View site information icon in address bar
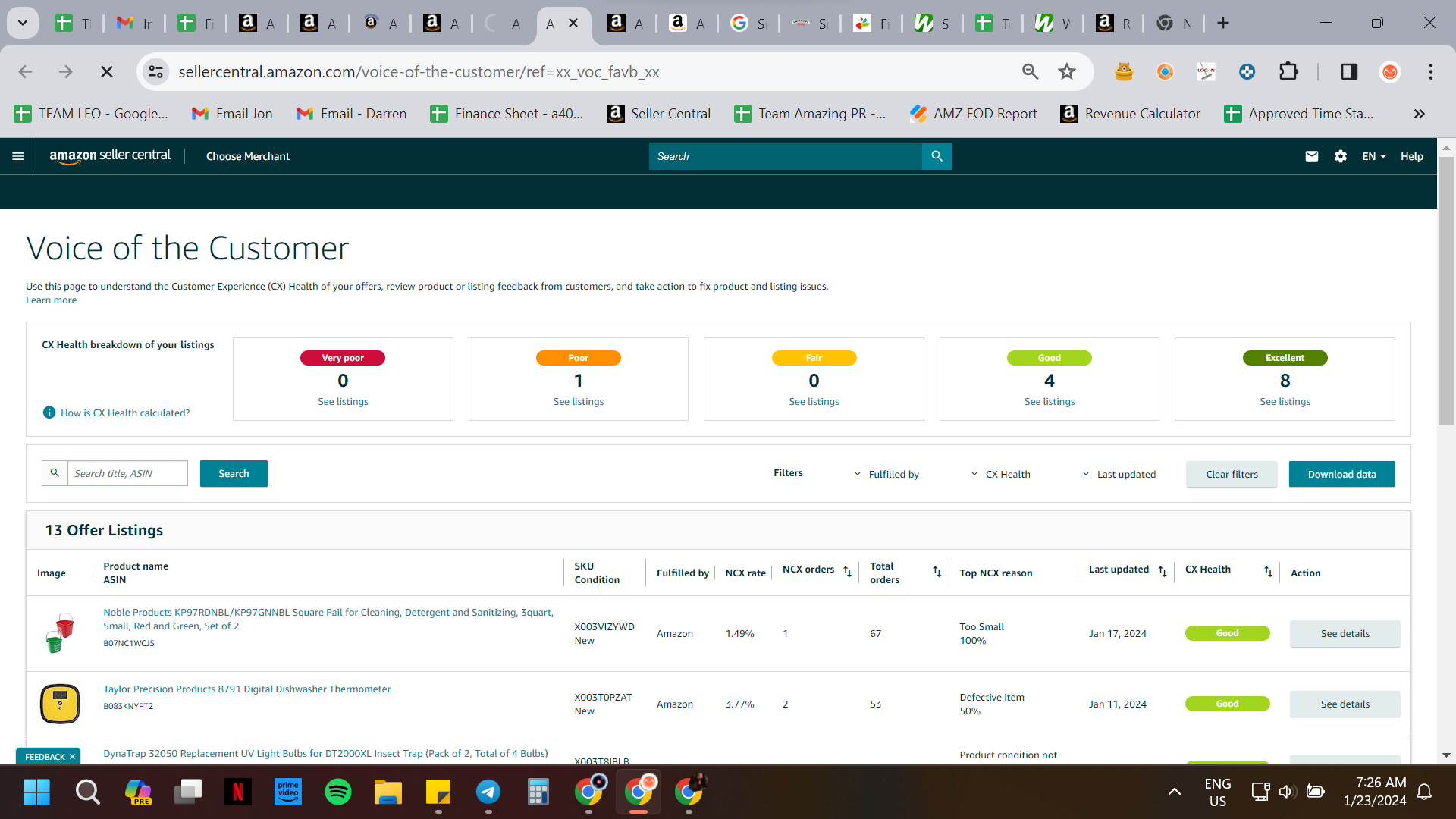Image resolution: width=1456 pixels, height=819 pixels. click(156, 71)
